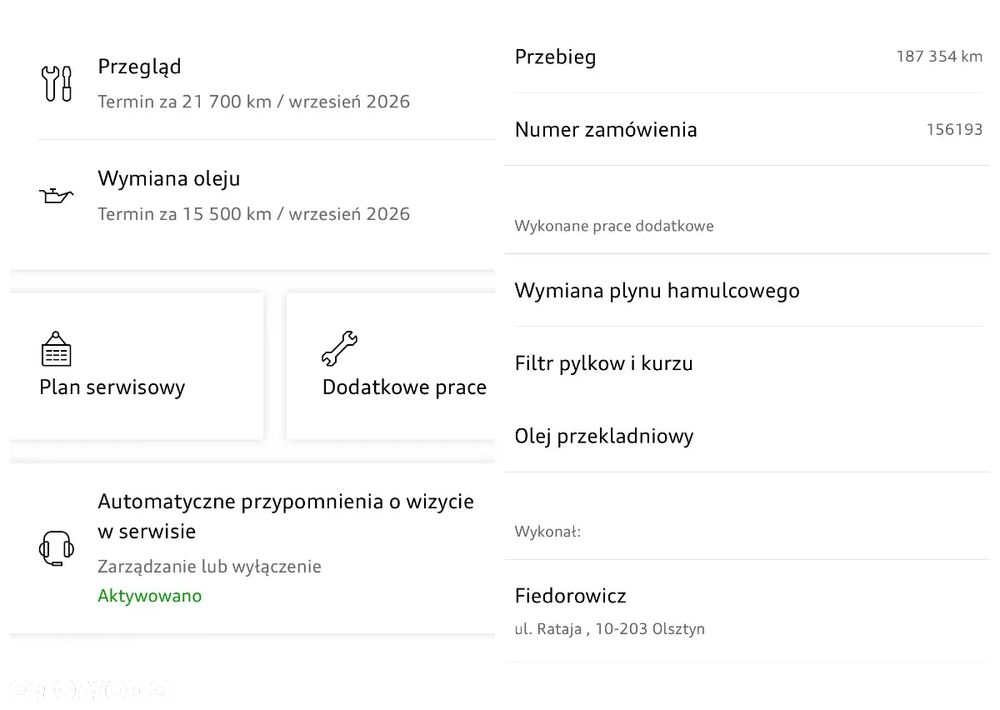Click the headset reminders icon
The width and height of the screenshot is (1000, 710).
point(56,548)
